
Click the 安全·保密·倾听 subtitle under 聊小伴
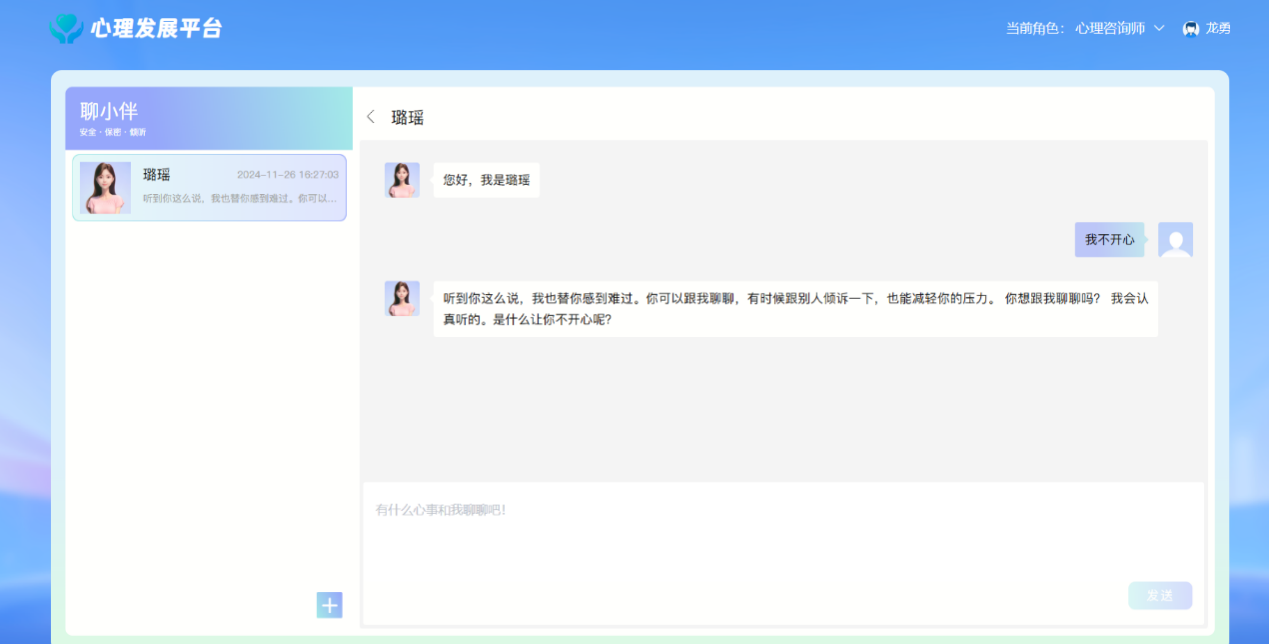pos(112,132)
